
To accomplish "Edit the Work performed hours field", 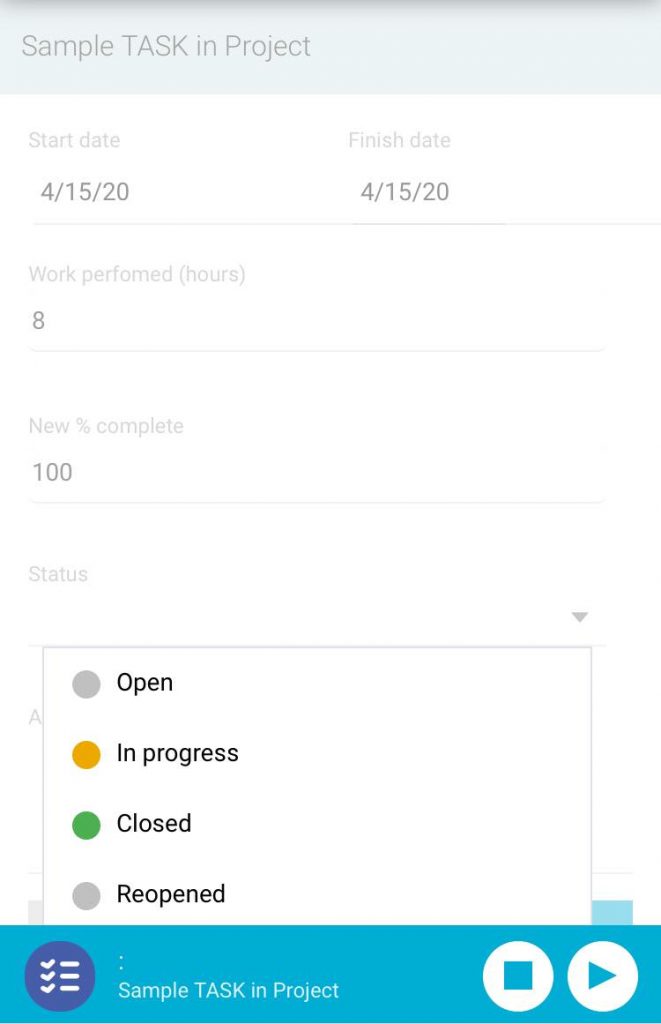I will coord(316,321).
